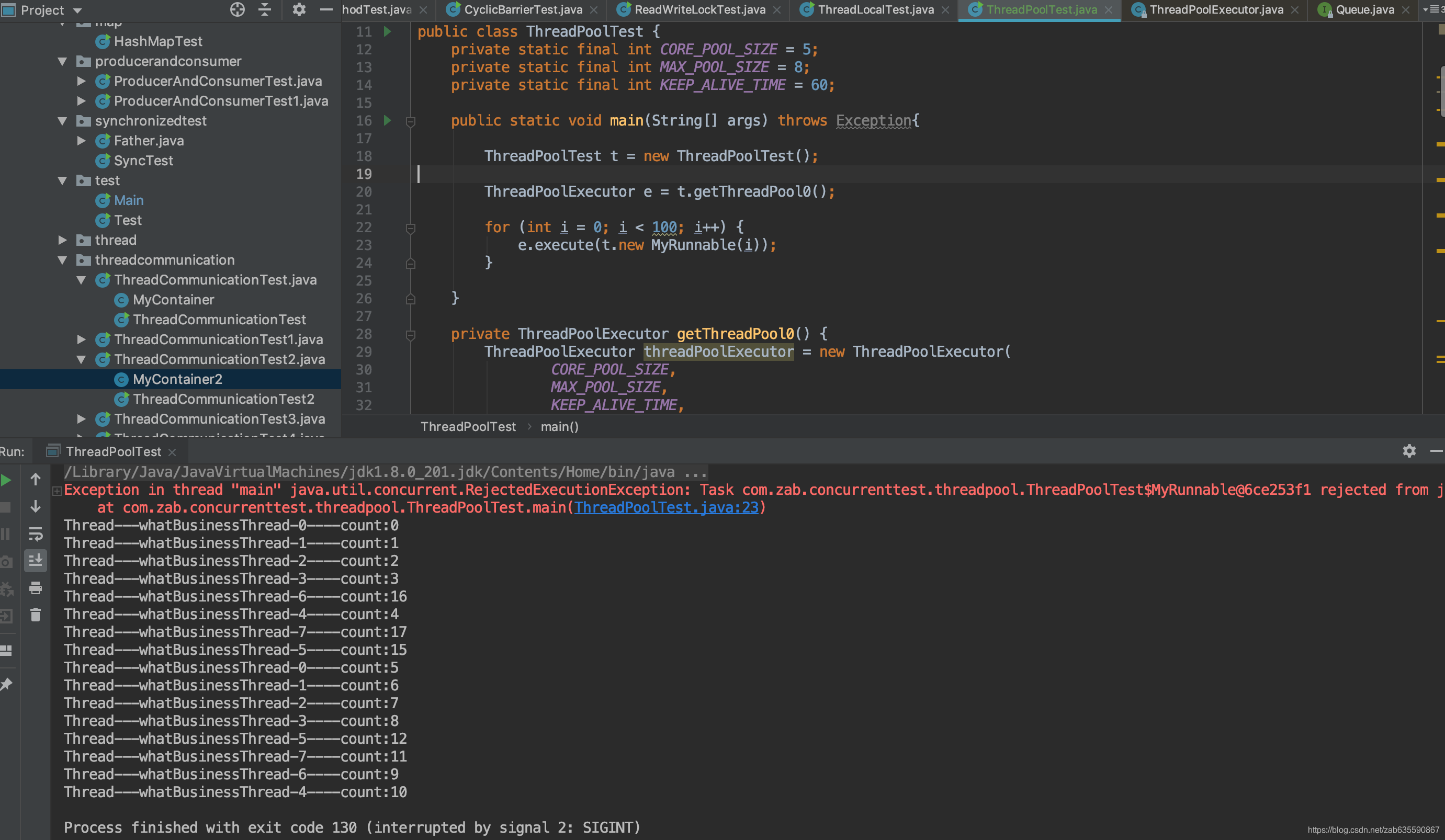Viewport: 1445px width, 840px height.
Task: Click the Step Into debug icon
Action: 35,504
